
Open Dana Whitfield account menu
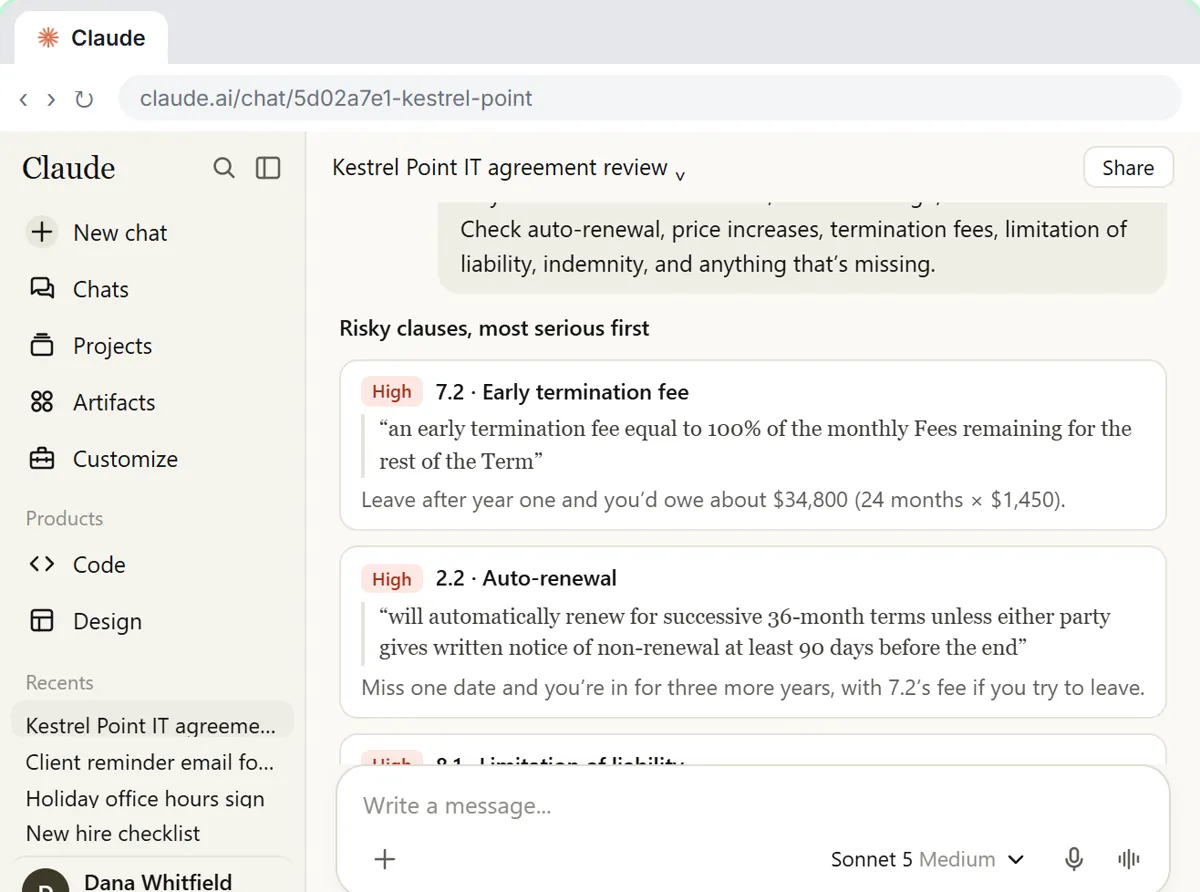[151, 877]
